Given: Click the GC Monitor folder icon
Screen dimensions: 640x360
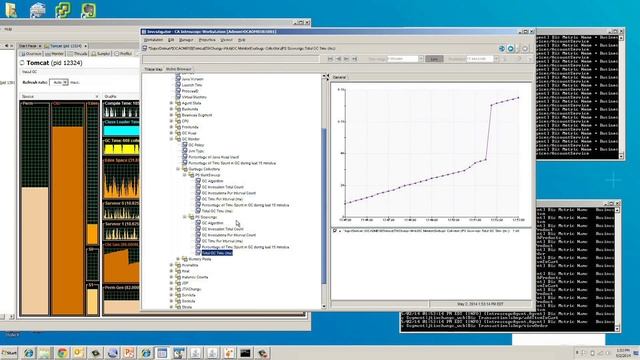Looking at the screenshot, I should tap(178, 139).
